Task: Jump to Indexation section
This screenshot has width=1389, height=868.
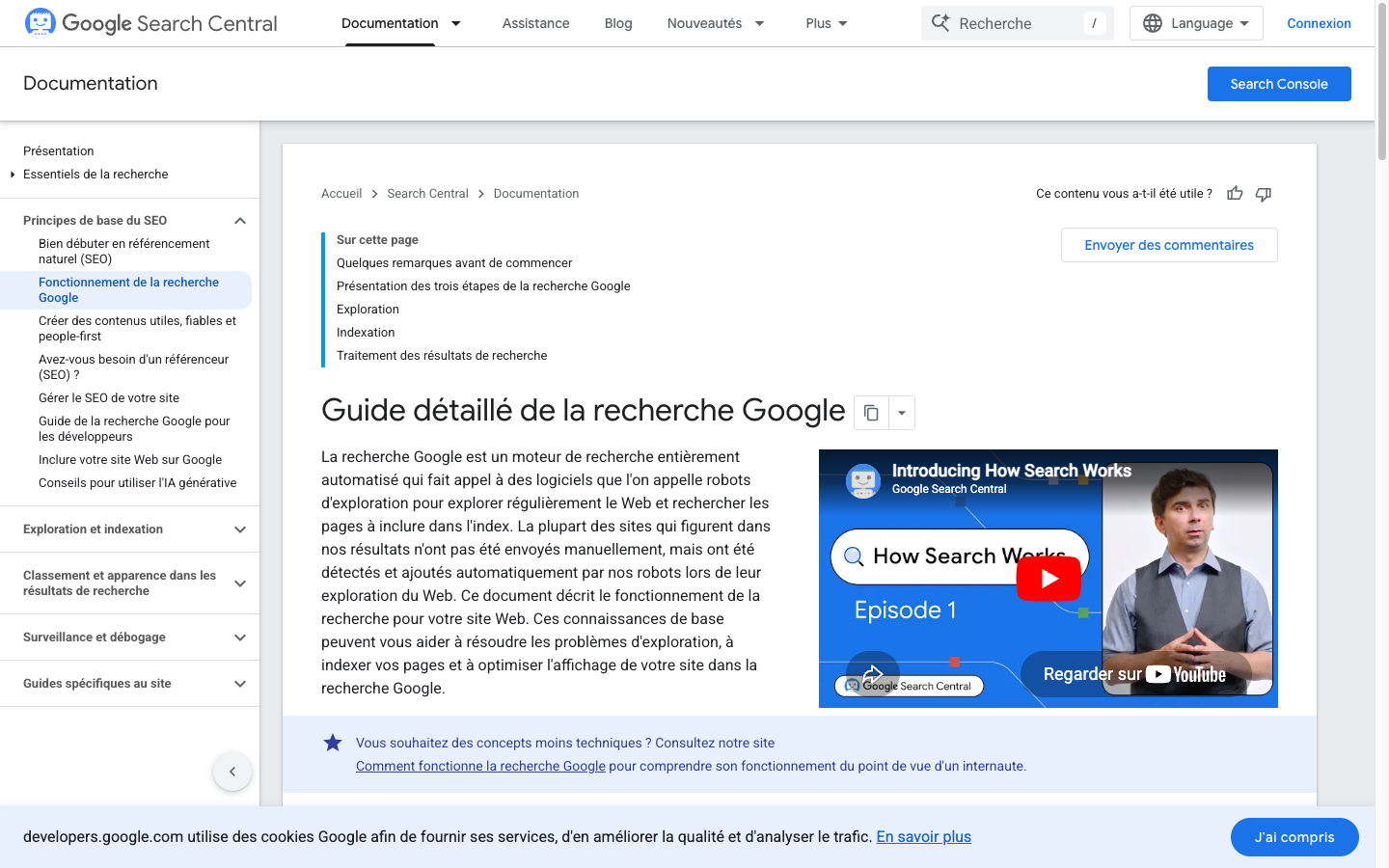Action: pyautogui.click(x=366, y=333)
